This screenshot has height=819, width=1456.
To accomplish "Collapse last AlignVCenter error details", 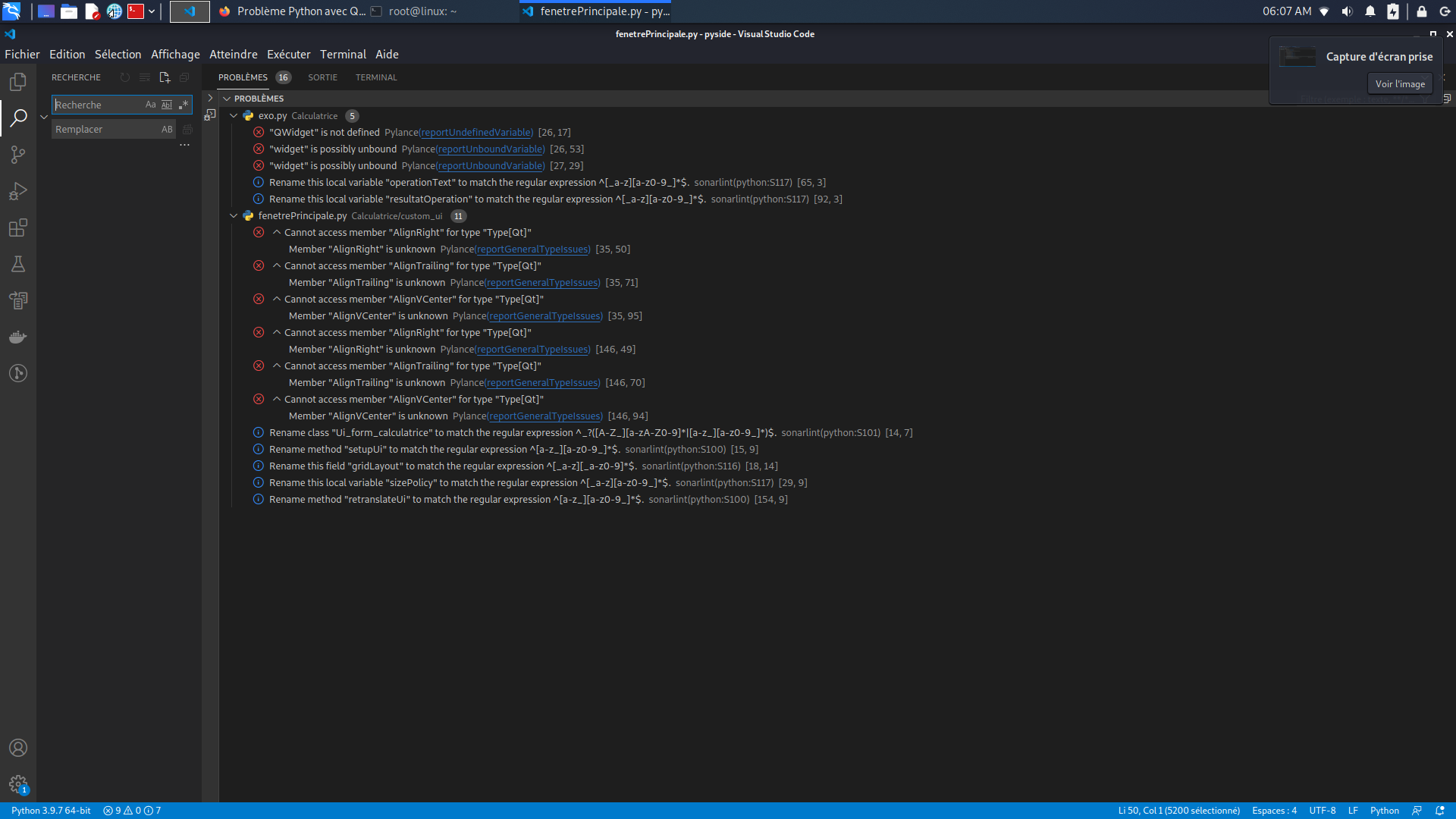I will [x=277, y=400].
